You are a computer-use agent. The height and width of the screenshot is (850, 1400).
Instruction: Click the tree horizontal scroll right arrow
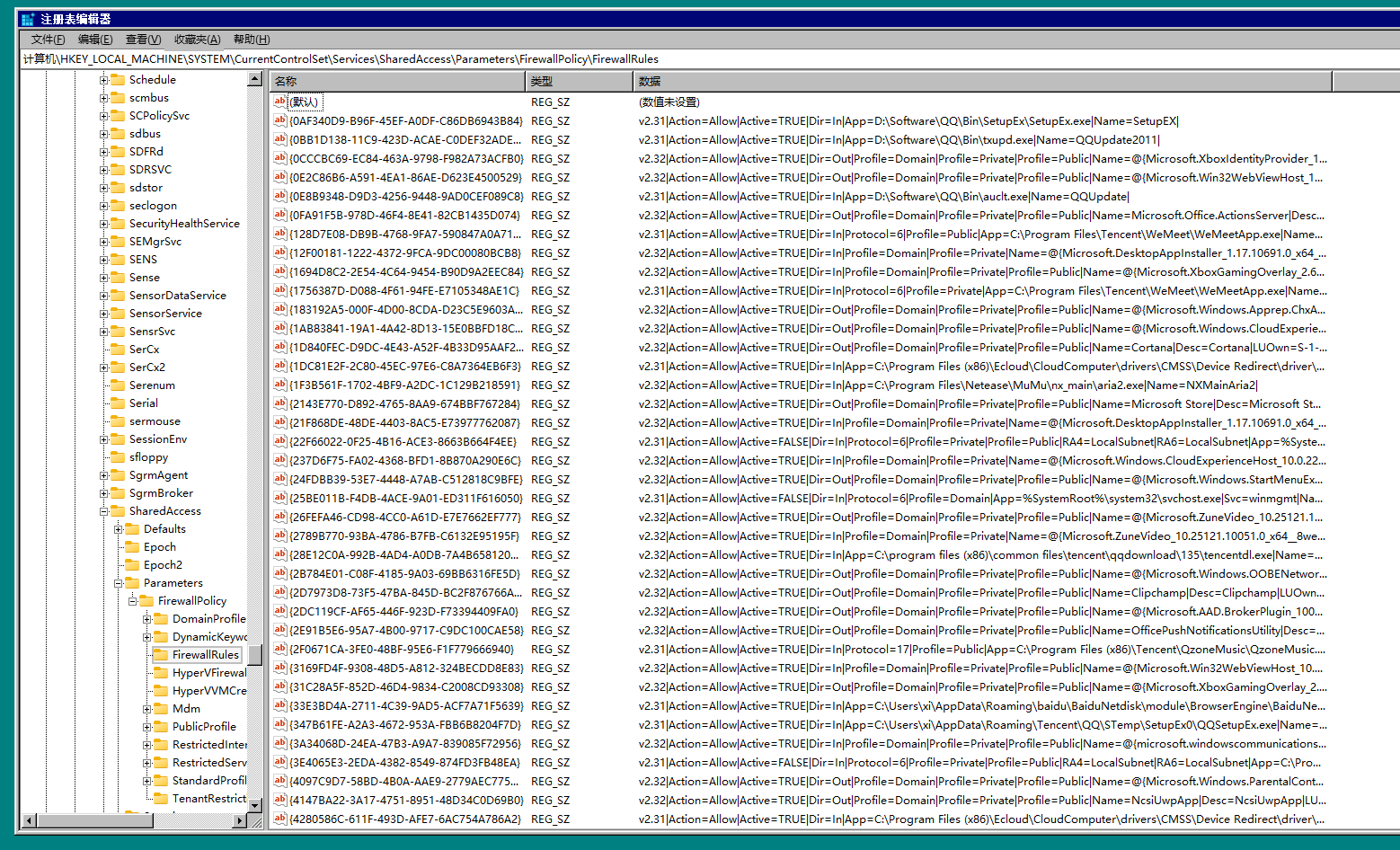tap(240, 820)
